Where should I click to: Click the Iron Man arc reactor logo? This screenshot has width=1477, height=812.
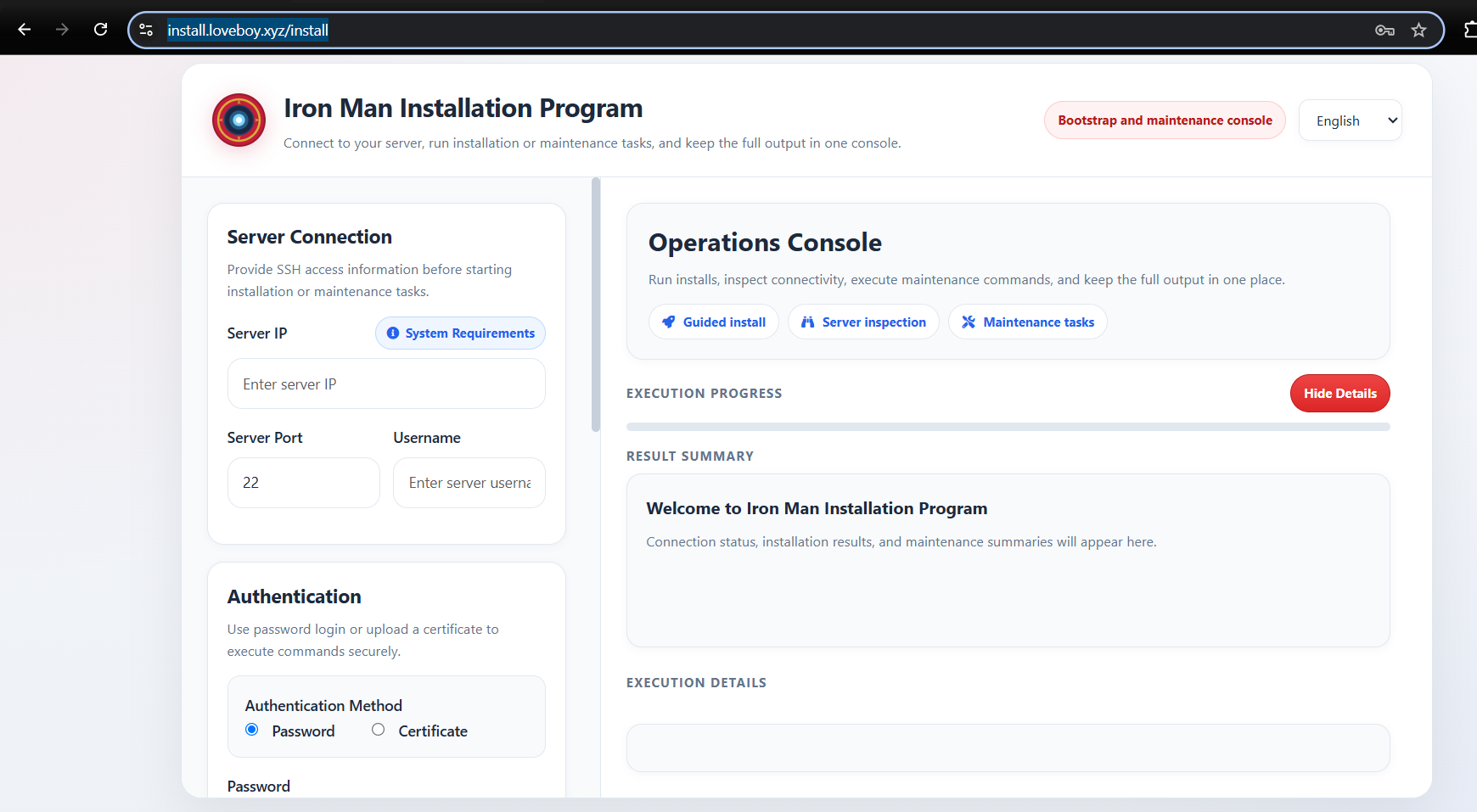[x=239, y=120]
